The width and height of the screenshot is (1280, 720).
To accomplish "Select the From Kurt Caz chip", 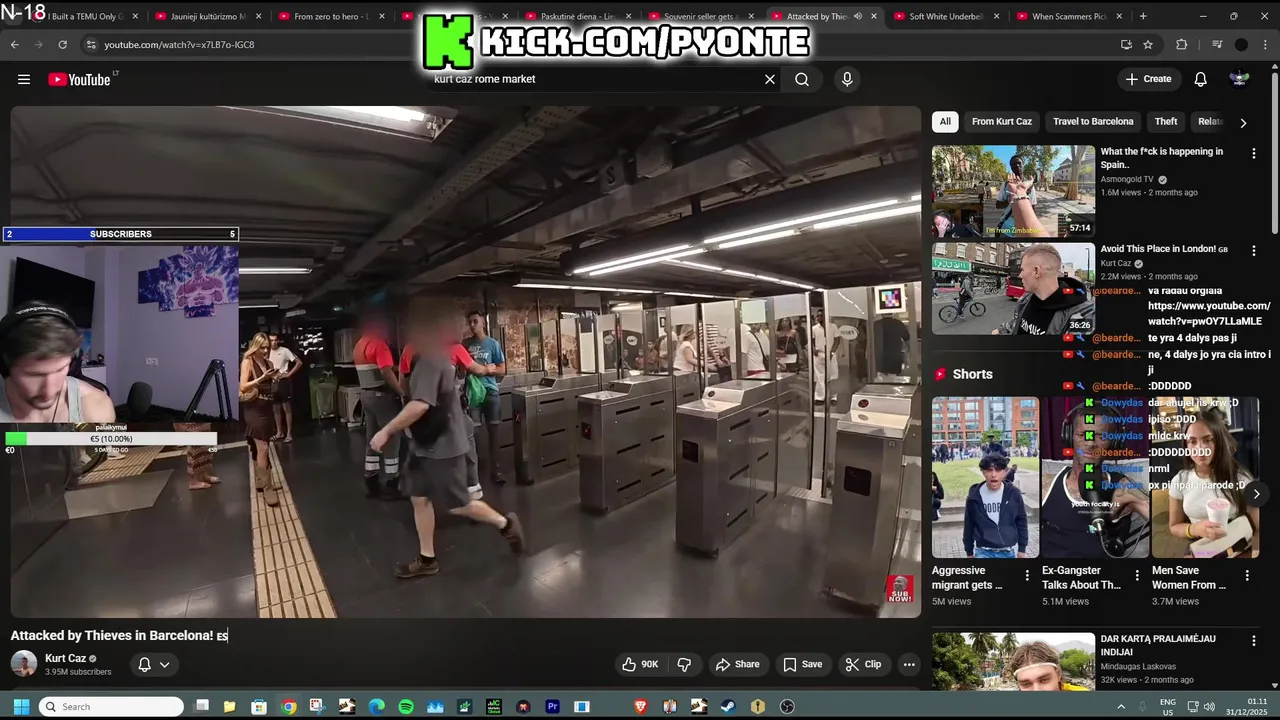I will coord(1002,121).
